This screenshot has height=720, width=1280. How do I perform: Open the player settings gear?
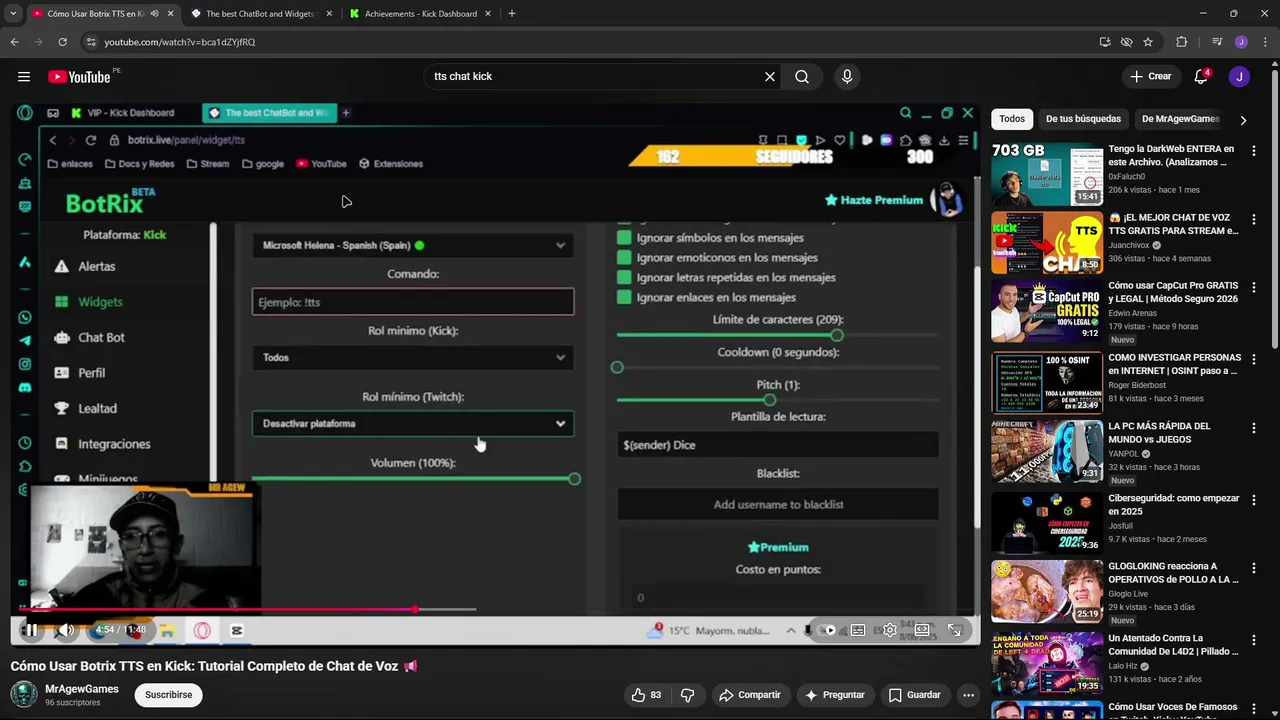890,630
